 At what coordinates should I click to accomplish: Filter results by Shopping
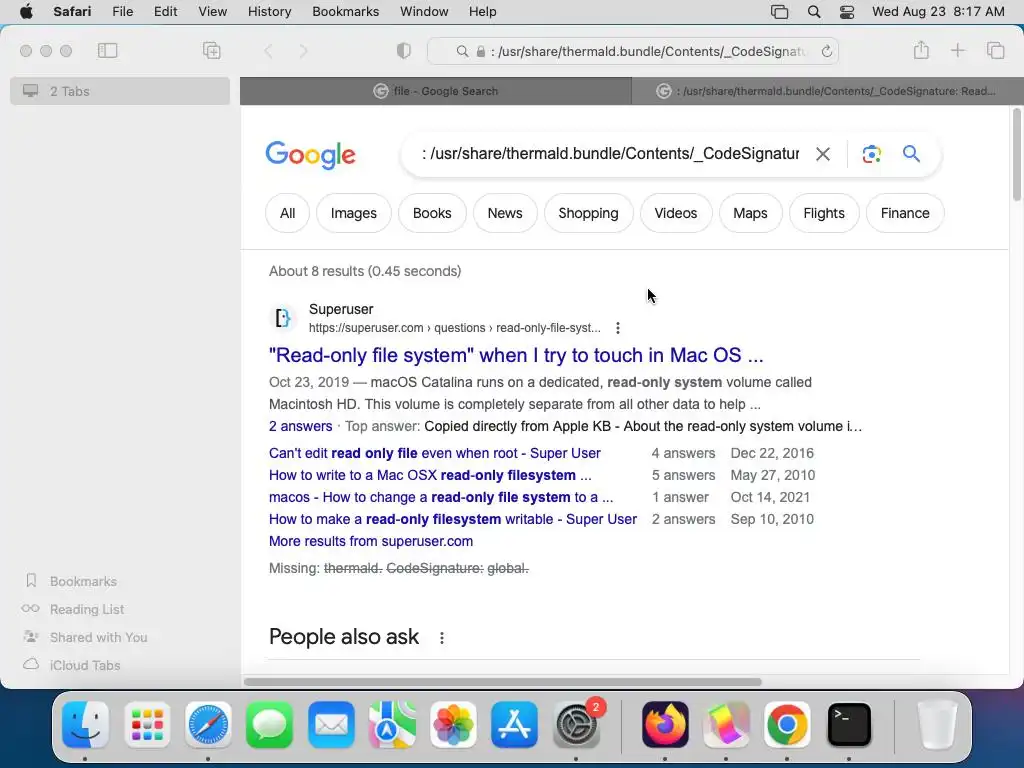[588, 213]
